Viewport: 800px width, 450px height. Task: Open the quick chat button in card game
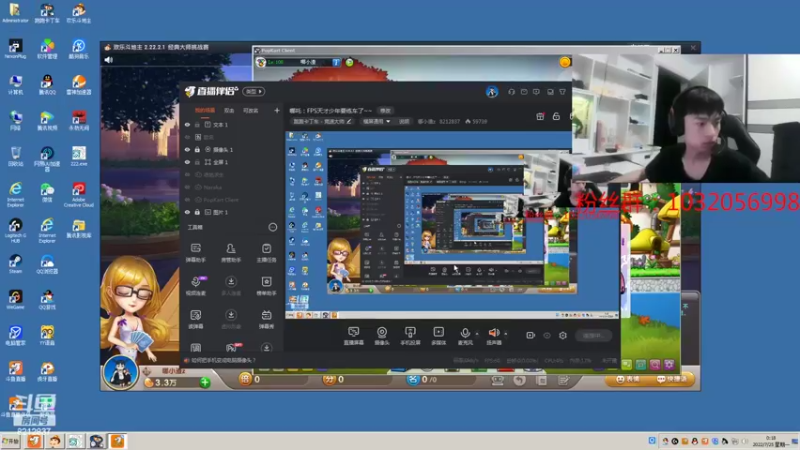pyautogui.click(x=673, y=379)
